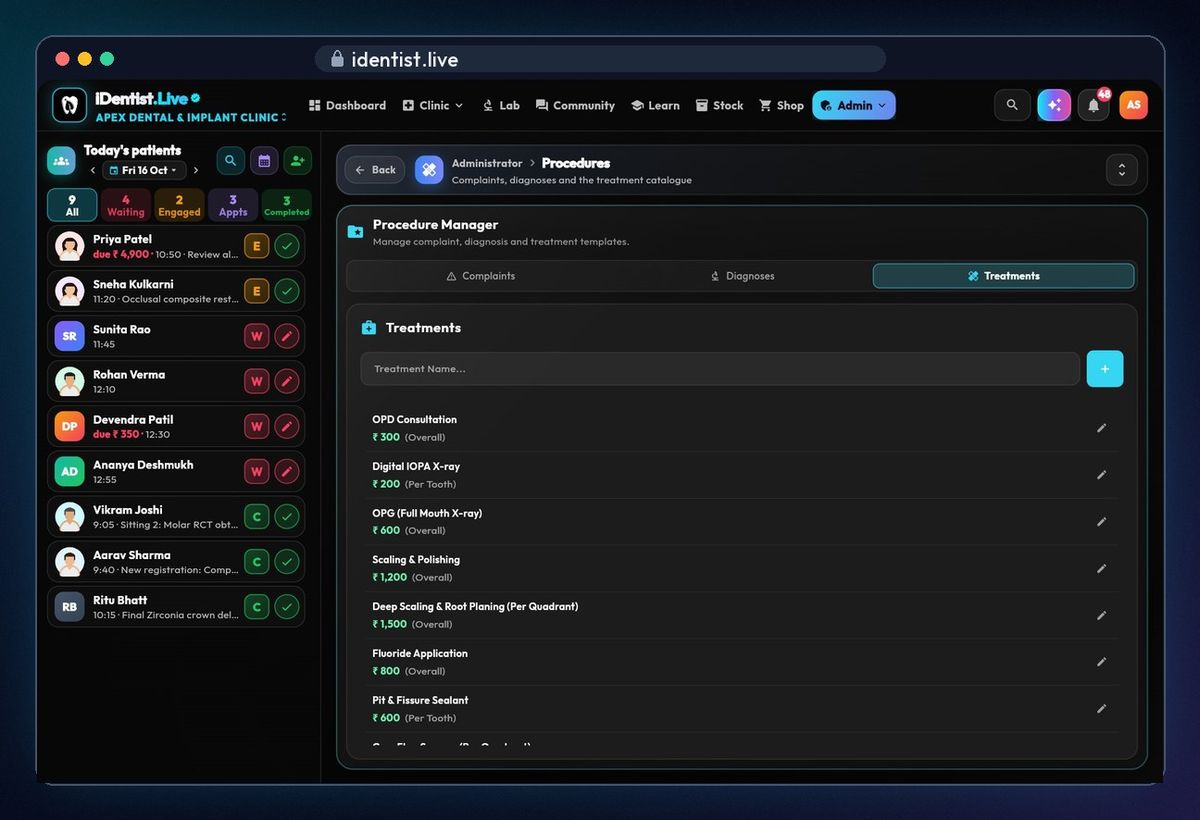Select the Treatments tab

tap(1003, 276)
